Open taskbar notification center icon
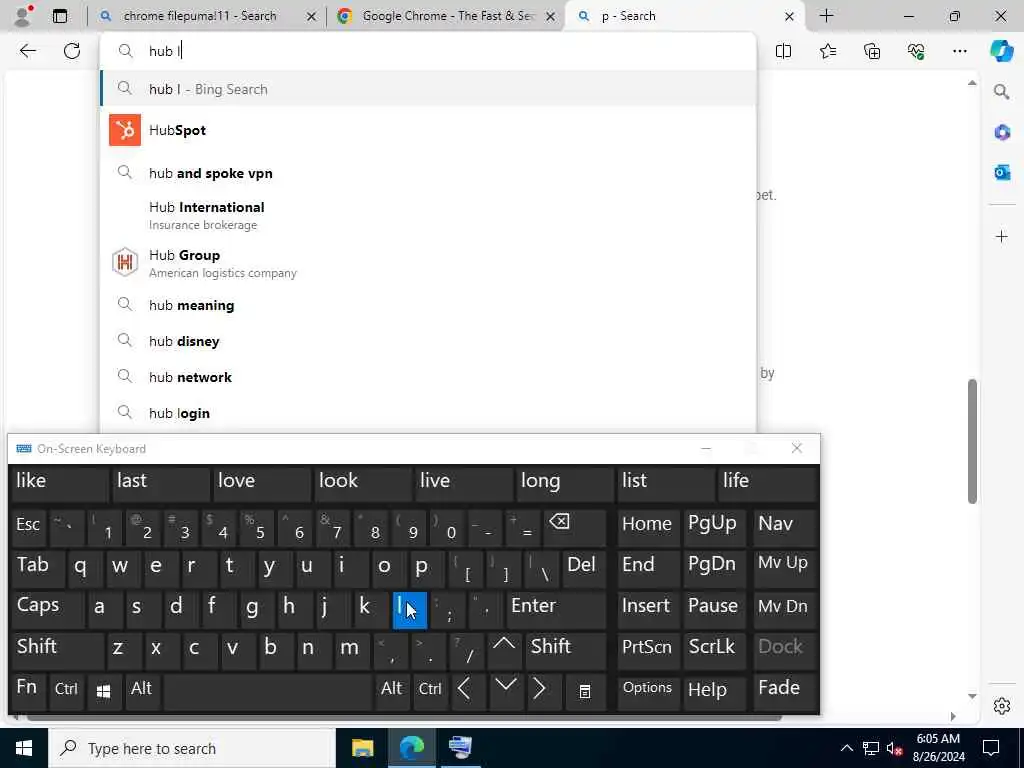Viewport: 1024px width, 768px height. tap(991, 748)
